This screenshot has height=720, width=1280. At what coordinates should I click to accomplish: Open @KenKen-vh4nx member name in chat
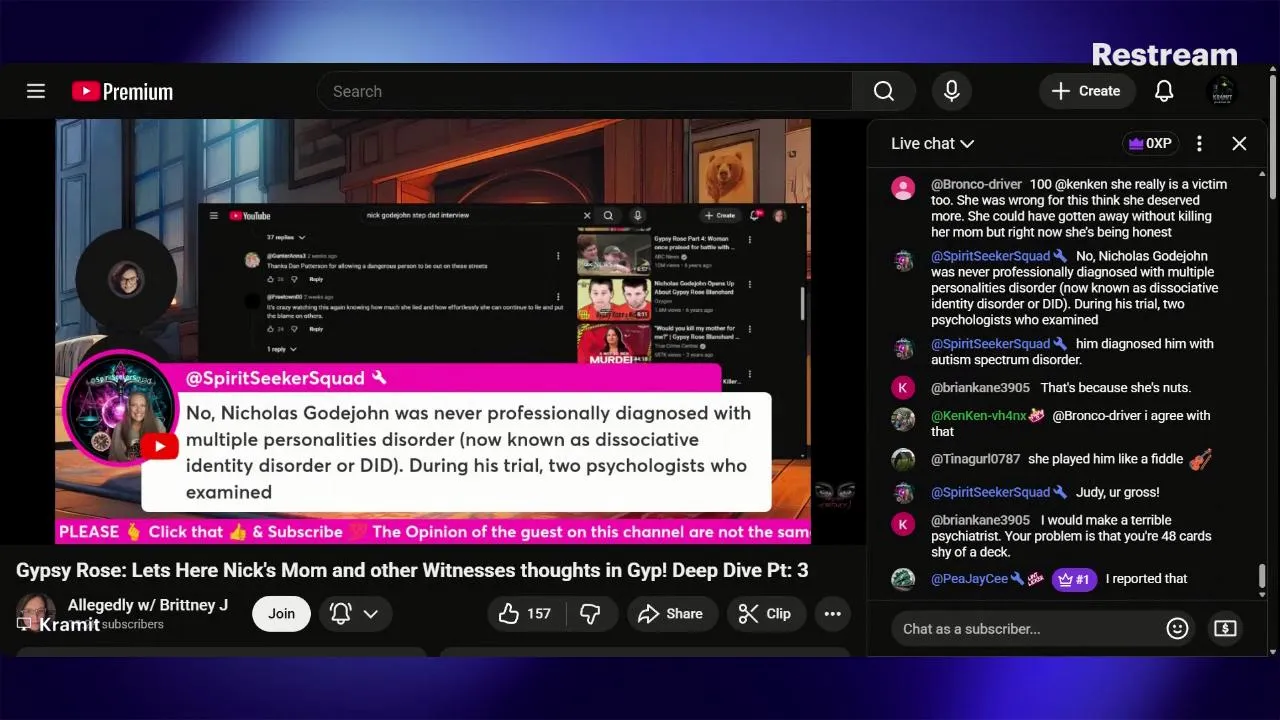979,416
